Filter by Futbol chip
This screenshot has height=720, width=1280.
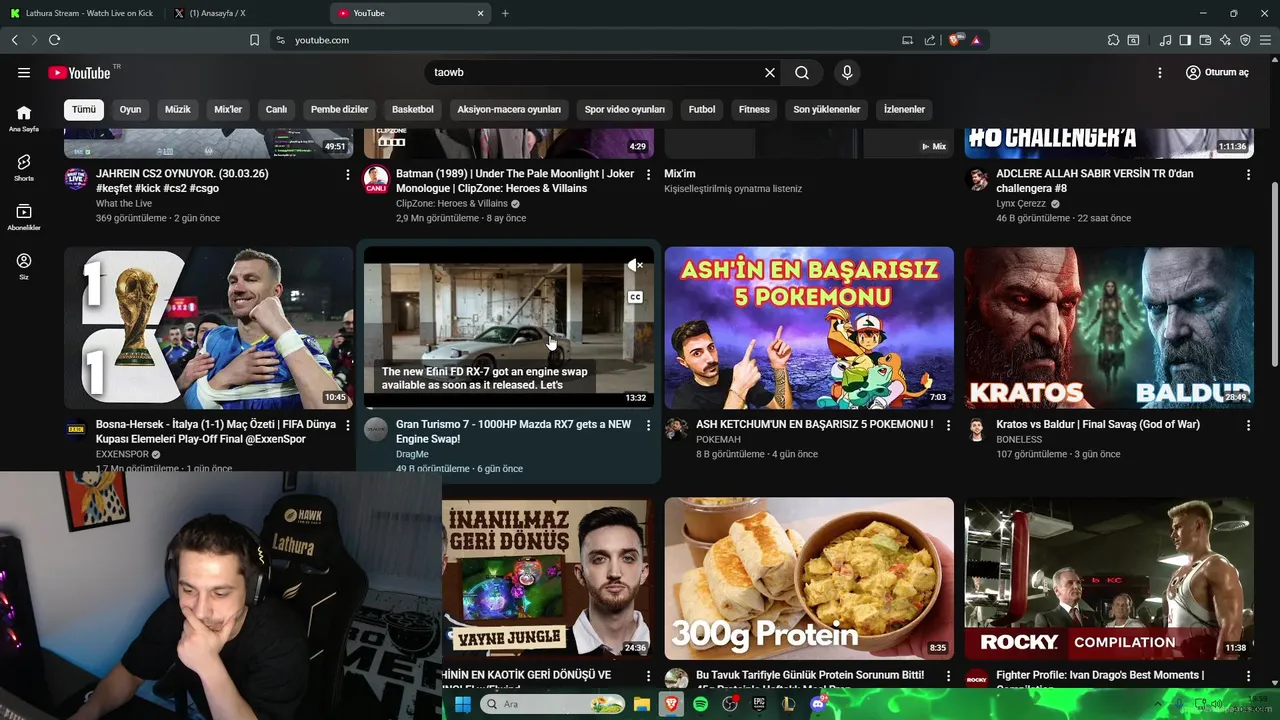click(702, 109)
